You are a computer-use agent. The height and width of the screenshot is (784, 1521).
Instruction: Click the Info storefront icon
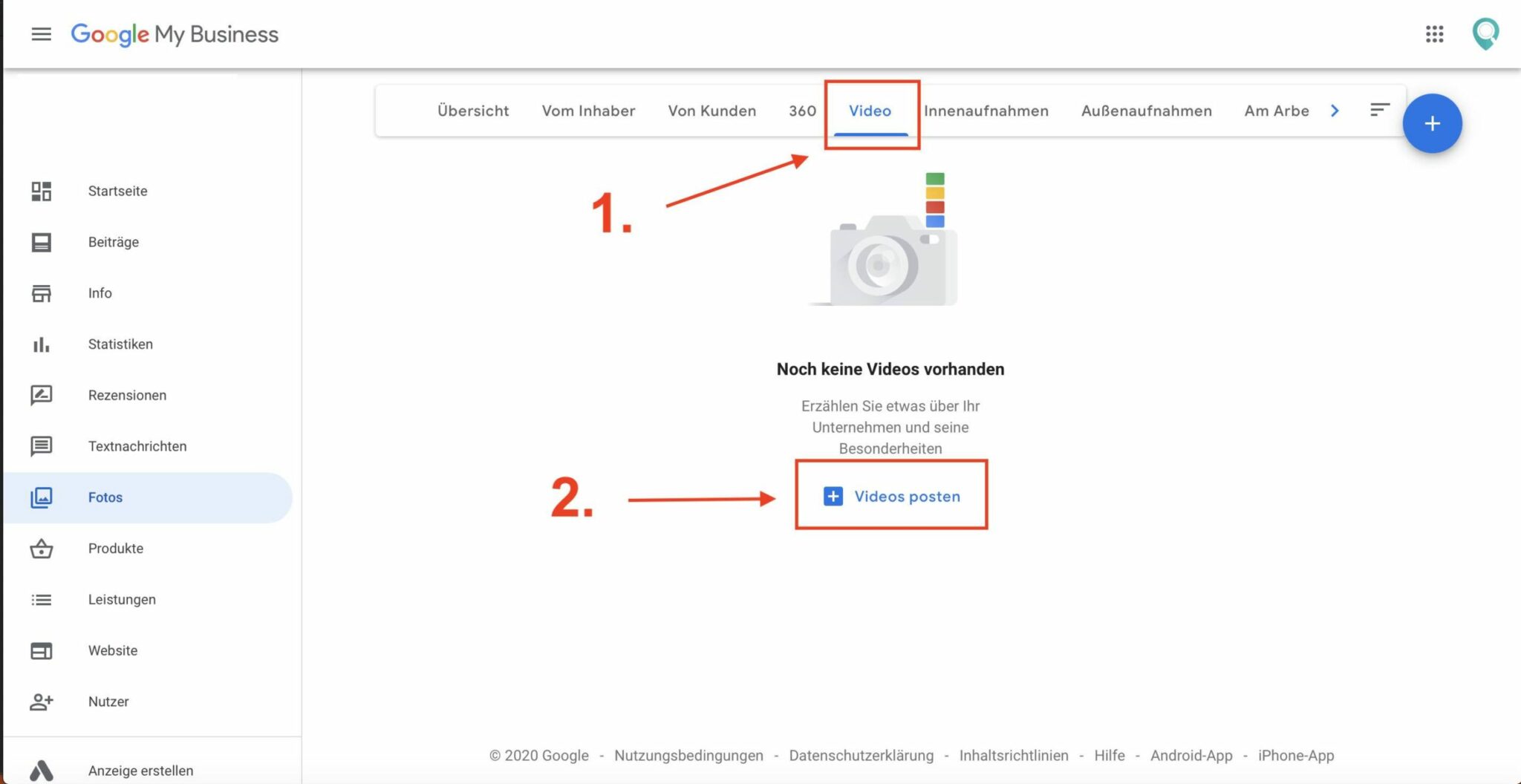42,293
